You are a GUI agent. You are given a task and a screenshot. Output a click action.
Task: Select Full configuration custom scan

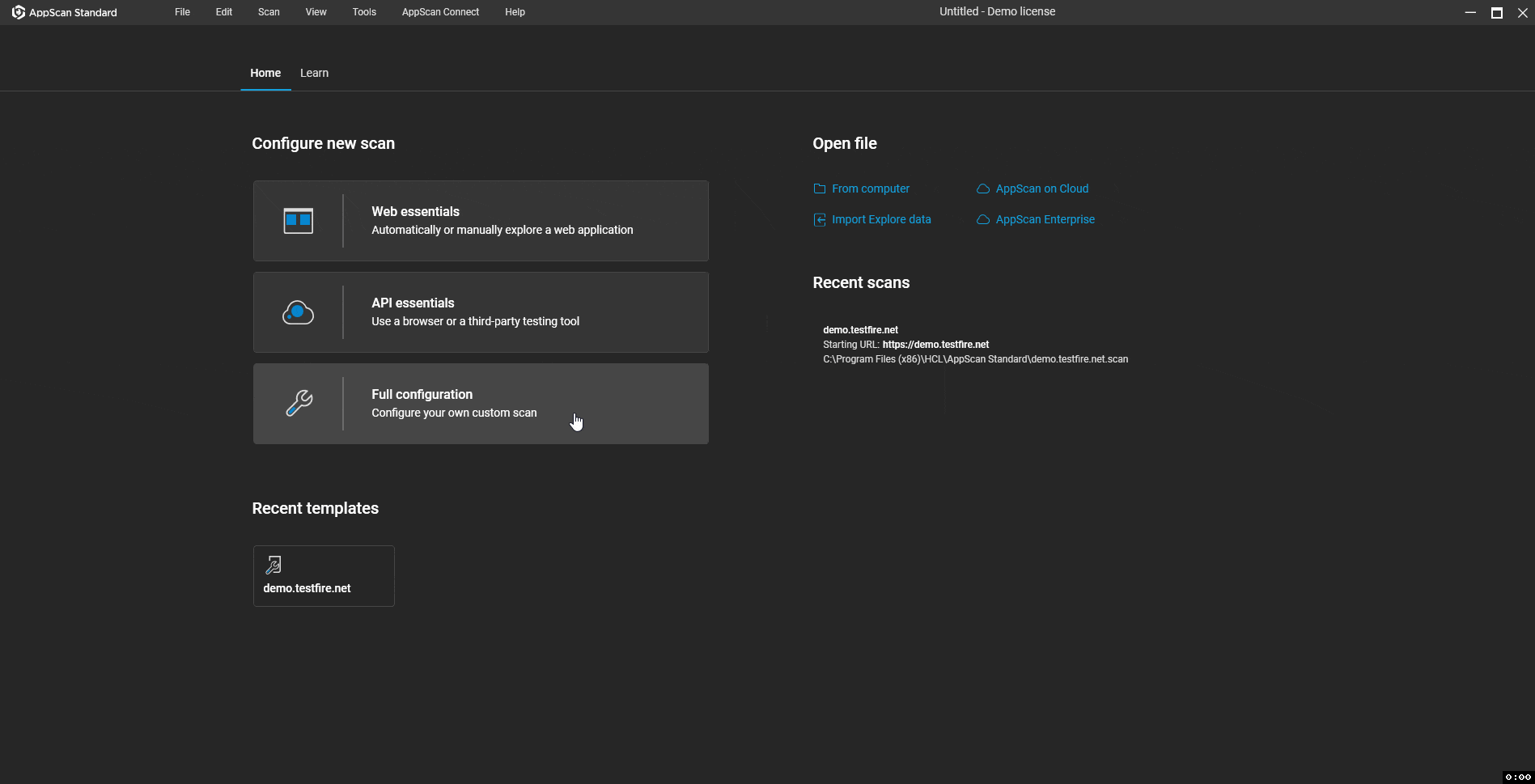coord(481,404)
